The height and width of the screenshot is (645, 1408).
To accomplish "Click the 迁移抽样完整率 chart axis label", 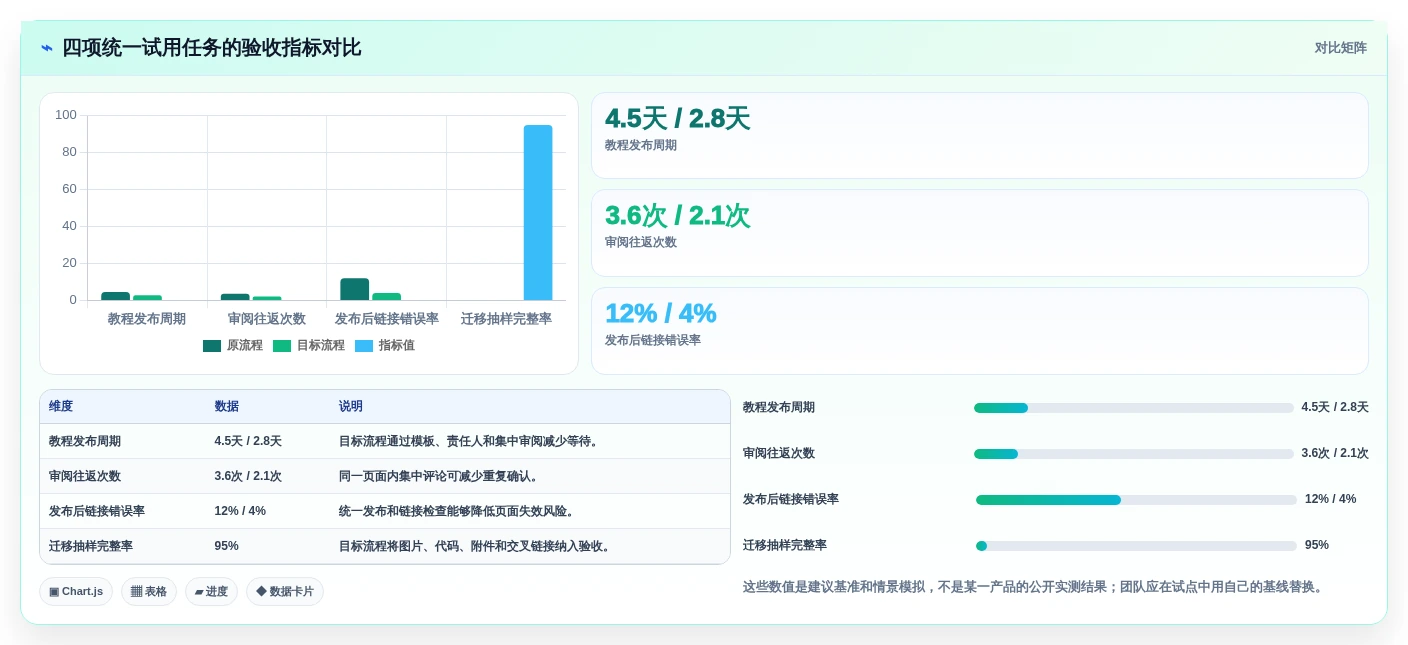I will point(506,319).
